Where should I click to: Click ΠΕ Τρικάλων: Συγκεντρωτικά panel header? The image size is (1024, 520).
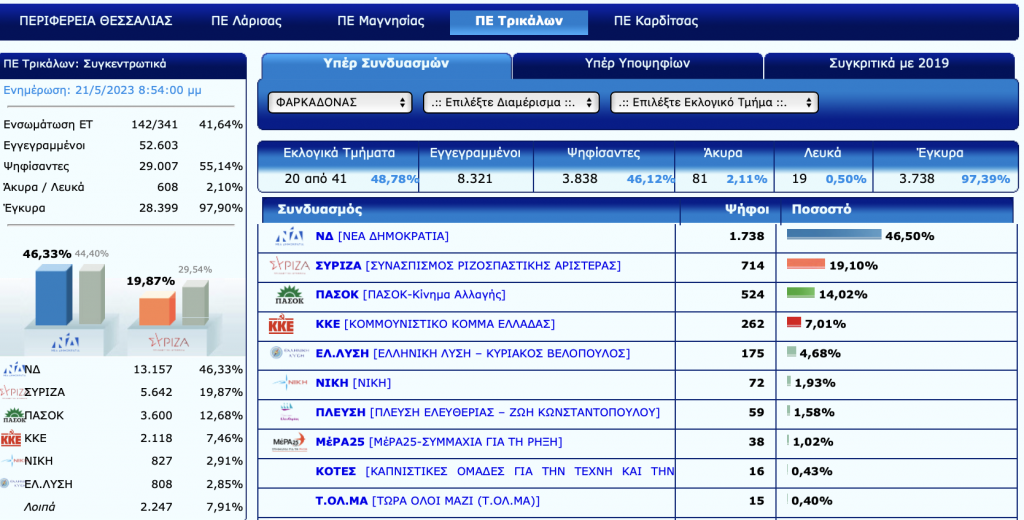pyautogui.click(x=123, y=64)
